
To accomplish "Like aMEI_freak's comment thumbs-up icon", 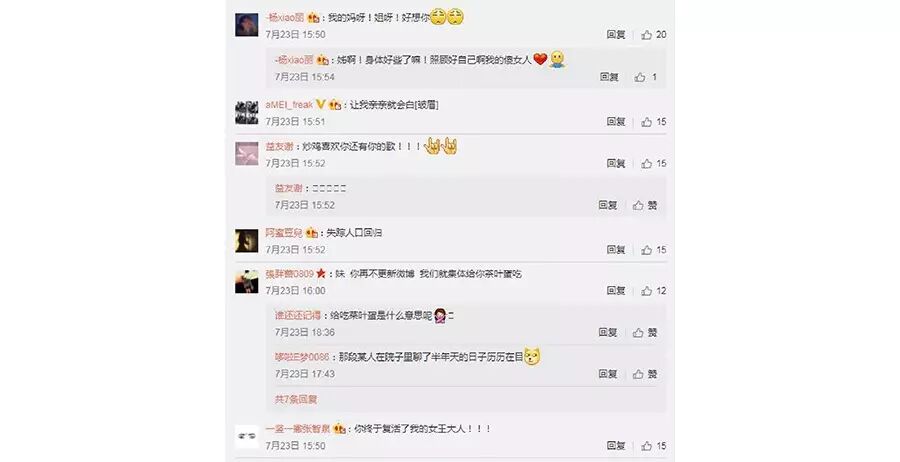I will [646, 122].
